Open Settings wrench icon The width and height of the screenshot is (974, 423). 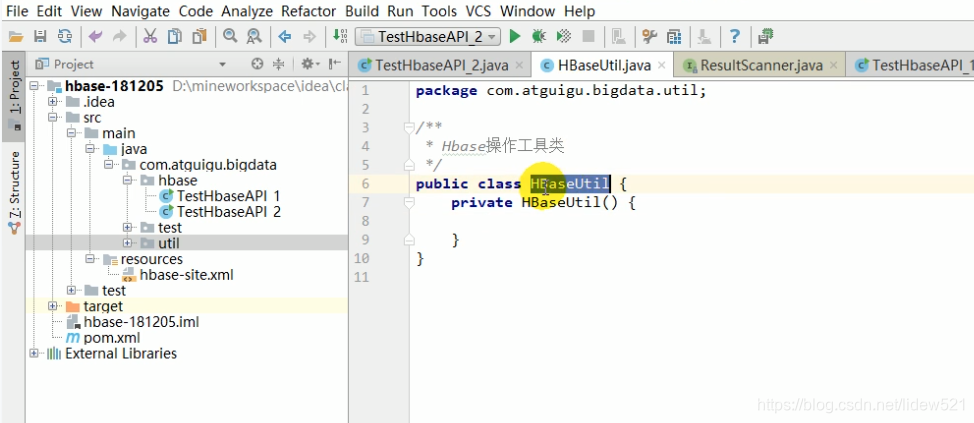click(649, 37)
